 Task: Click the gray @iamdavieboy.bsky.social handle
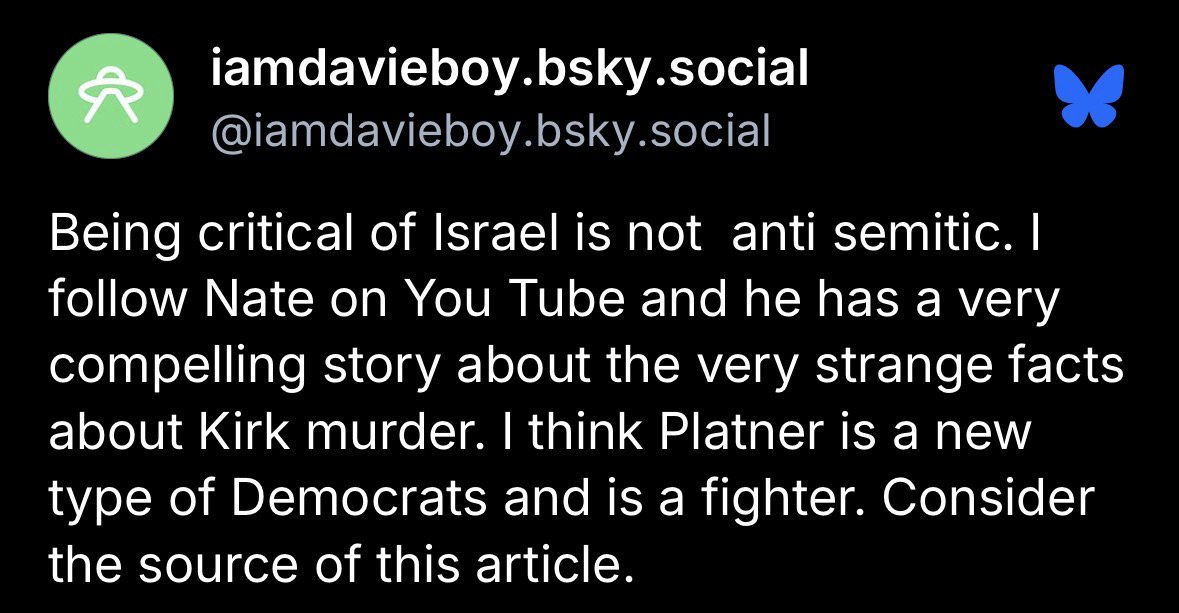pos(490,130)
